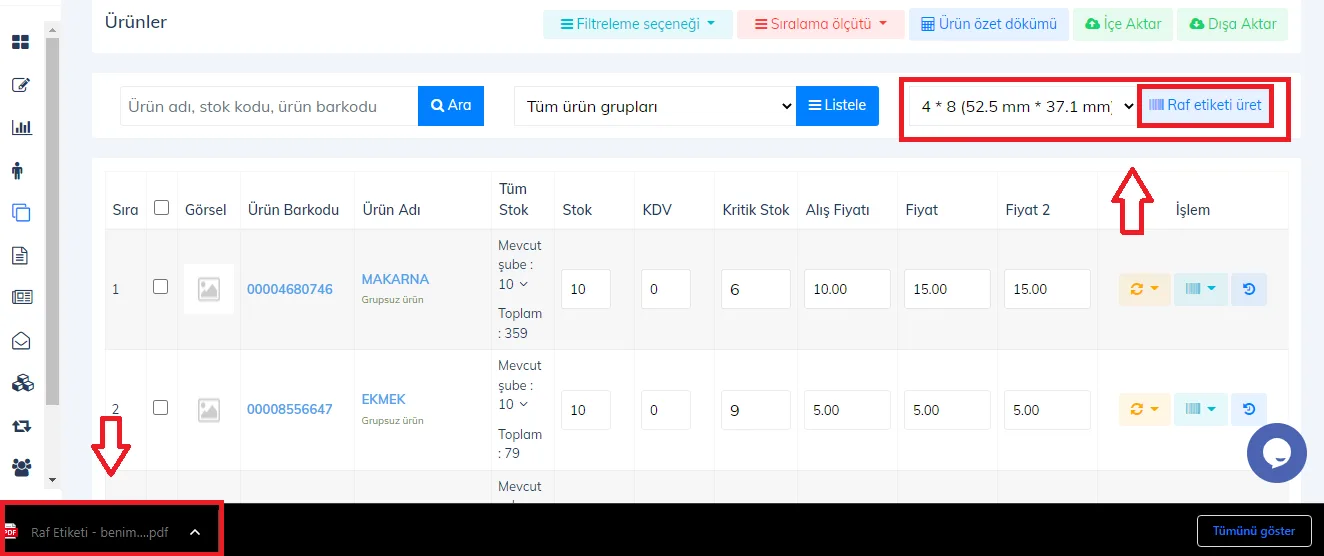The width and height of the screenshot is (1324, 556).
Task: Click the Dışa Aktar button
Action: tap(1232, 24)
